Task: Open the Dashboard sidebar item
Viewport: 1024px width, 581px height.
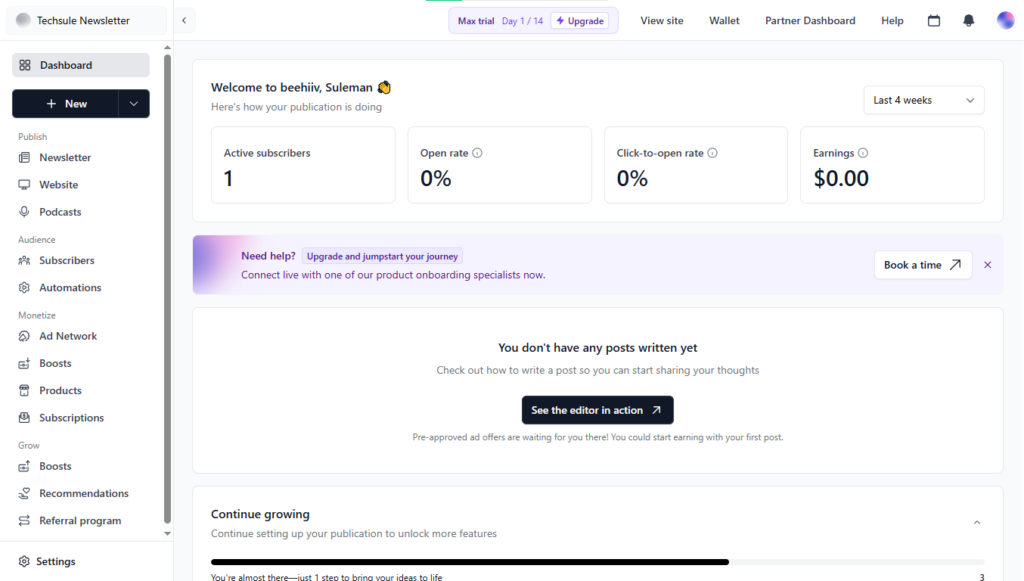Action: (80, 65)
